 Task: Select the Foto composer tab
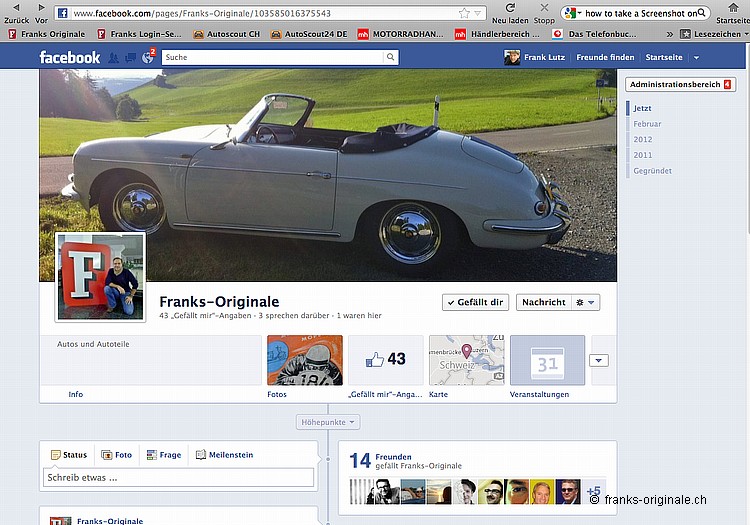(x=116, y=455)
